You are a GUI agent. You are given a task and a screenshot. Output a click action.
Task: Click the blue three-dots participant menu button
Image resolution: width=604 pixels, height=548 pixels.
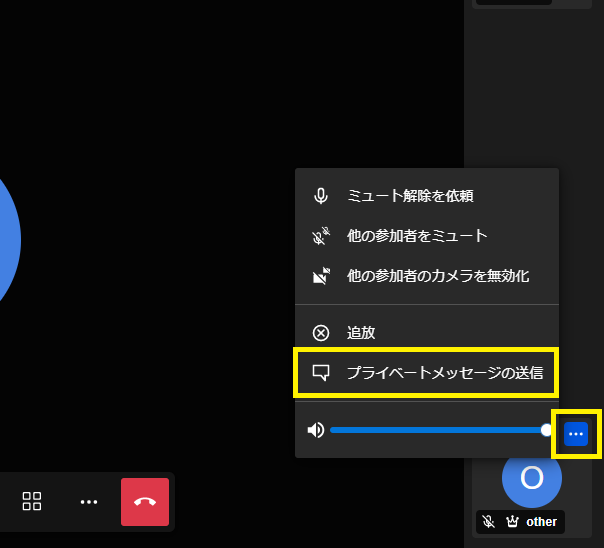click(x=576, y=434)
